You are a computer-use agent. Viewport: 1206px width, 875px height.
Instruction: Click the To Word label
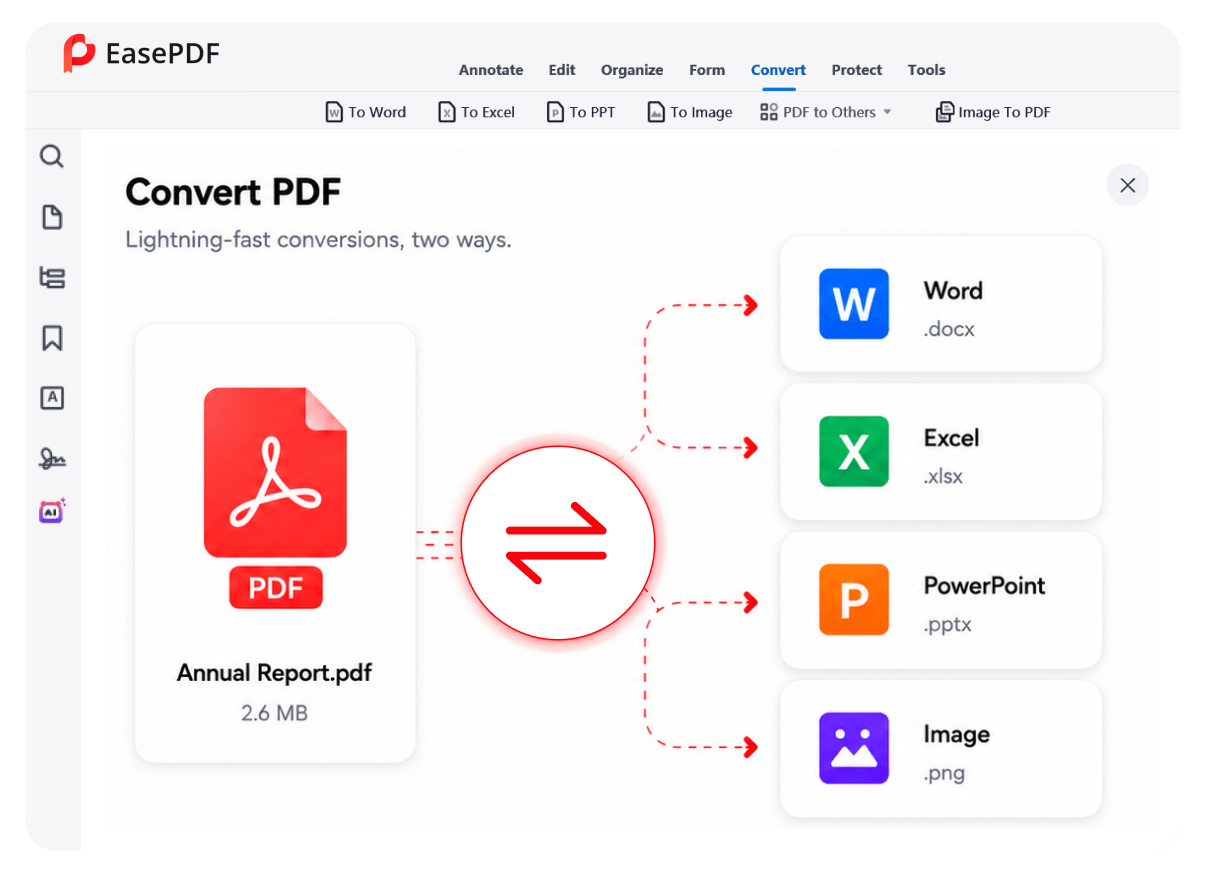377,113
